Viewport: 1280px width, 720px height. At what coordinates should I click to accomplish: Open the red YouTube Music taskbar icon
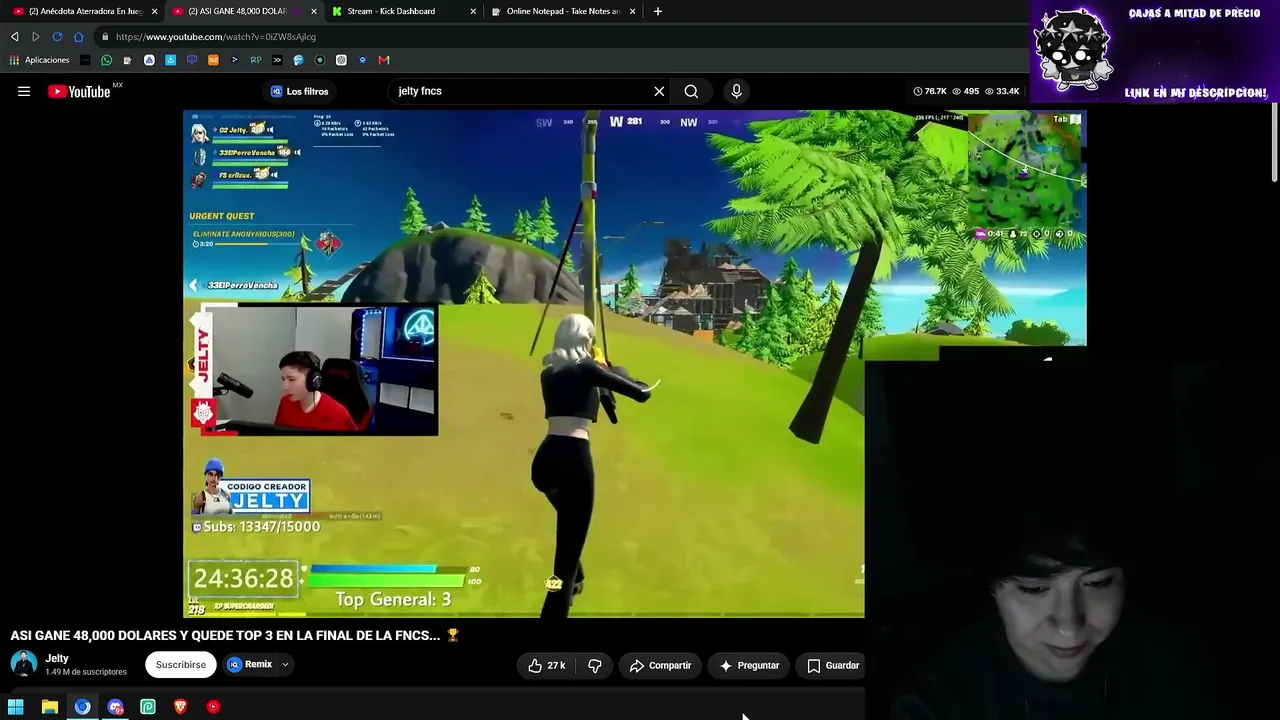click(x=213, y=707)
